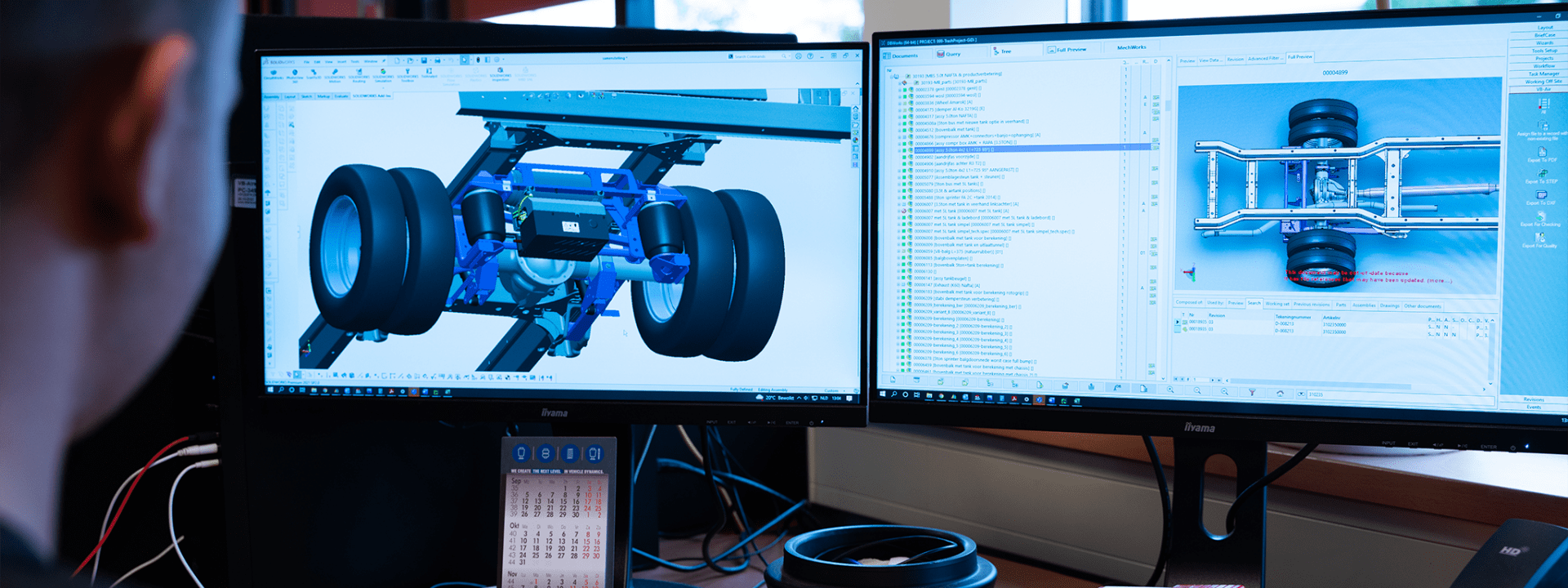Click the SOLIDWORKS Inspection add-in icon
1568x588 pixels.
point(500,73)
